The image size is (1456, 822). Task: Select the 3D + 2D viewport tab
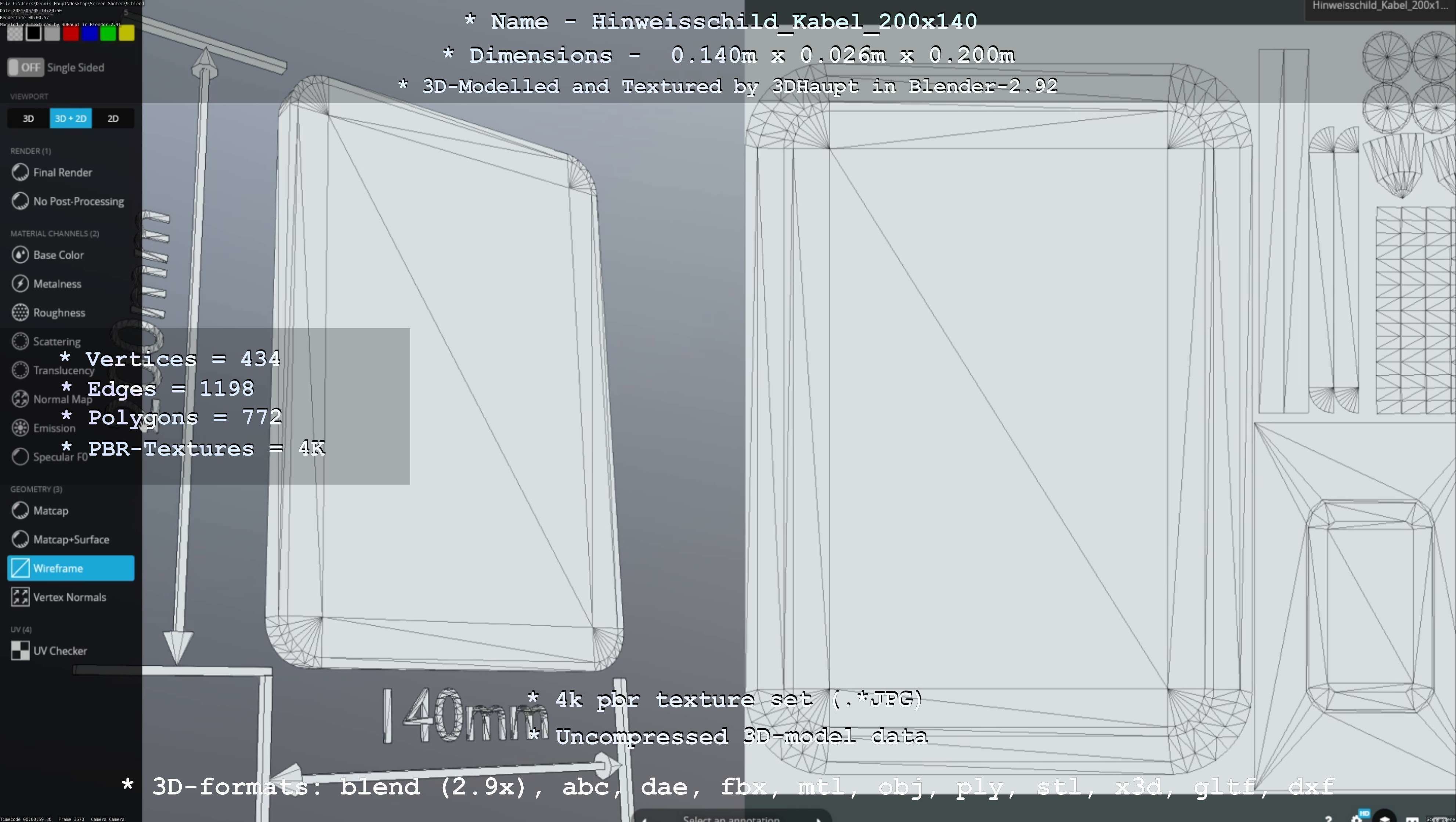tap(71, 119)
